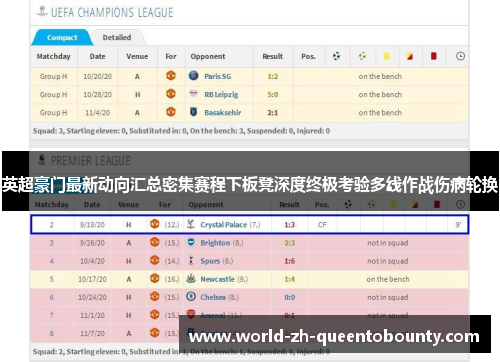The image size is (500, 362).
Task: Open the Chelsea opponent link
Action: tap(213, 297)
